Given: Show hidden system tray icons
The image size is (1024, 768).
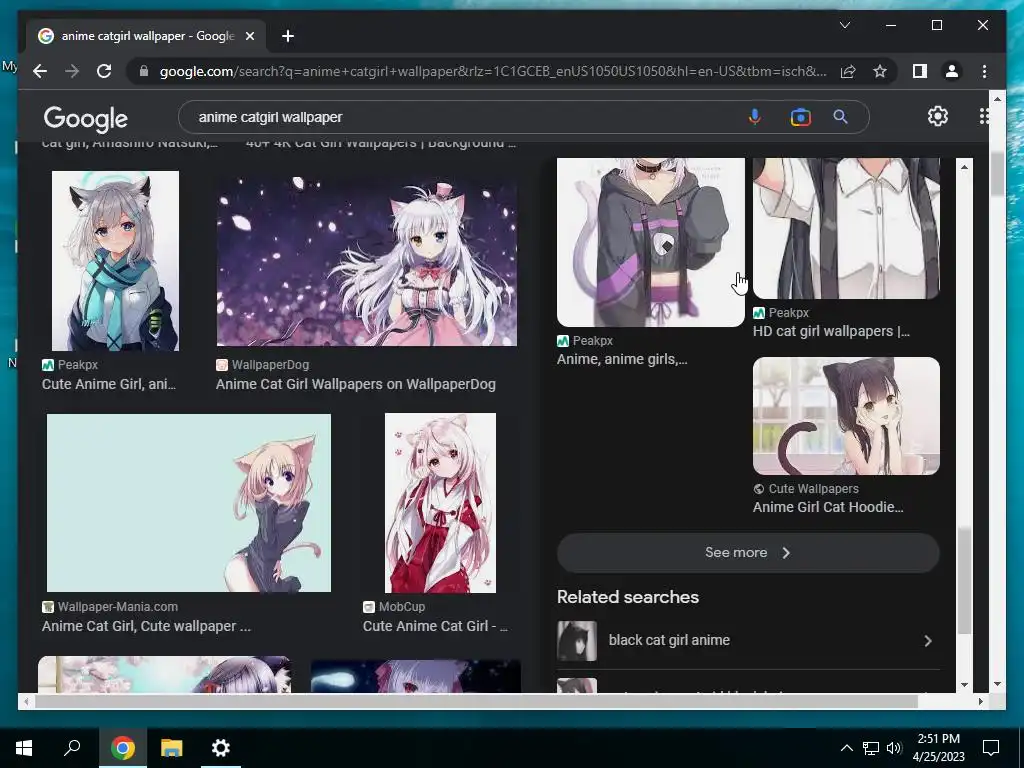Looking at the screenshot, I should pos(846,748).
